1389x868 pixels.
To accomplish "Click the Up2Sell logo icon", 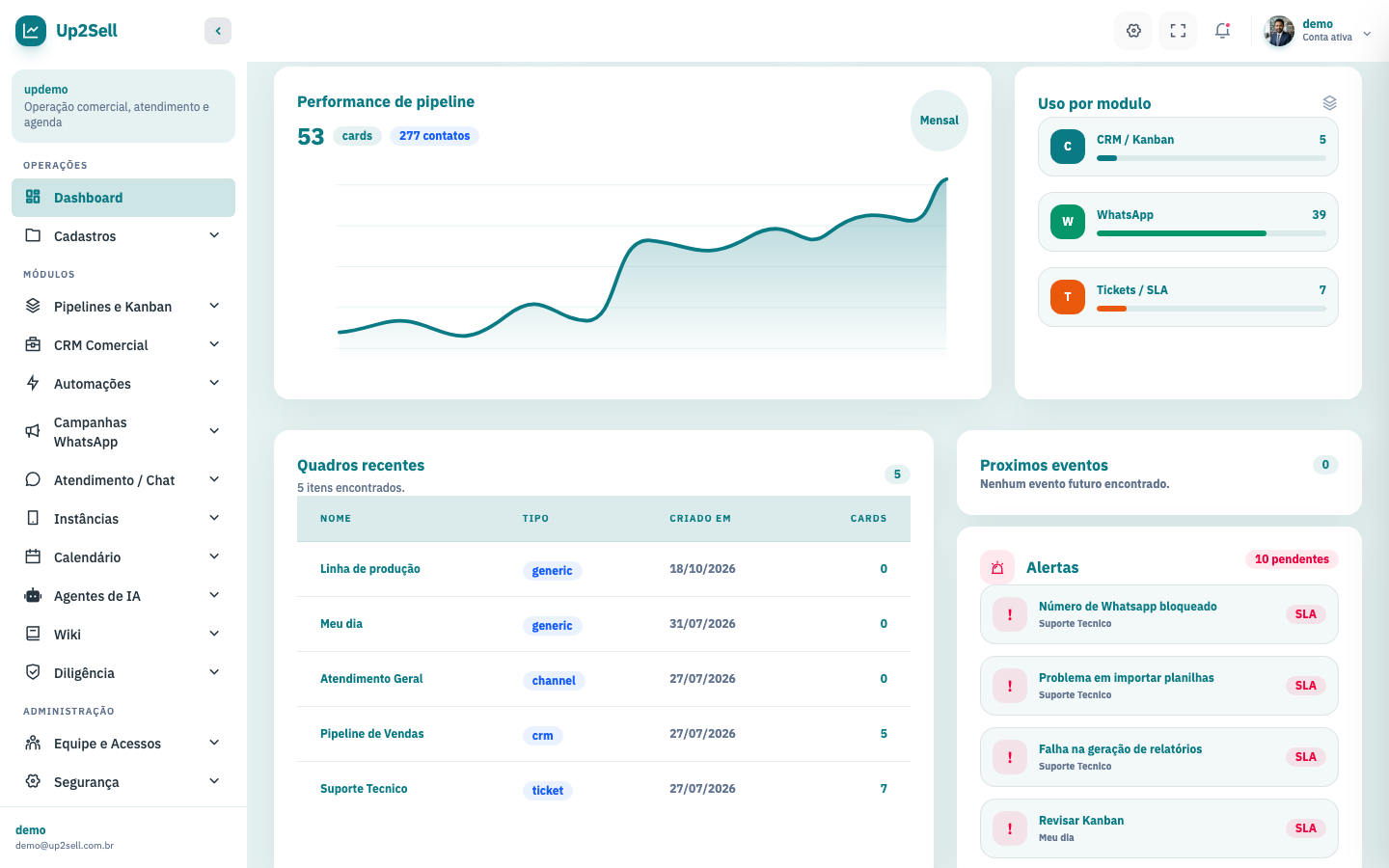I will click(31, 31).
